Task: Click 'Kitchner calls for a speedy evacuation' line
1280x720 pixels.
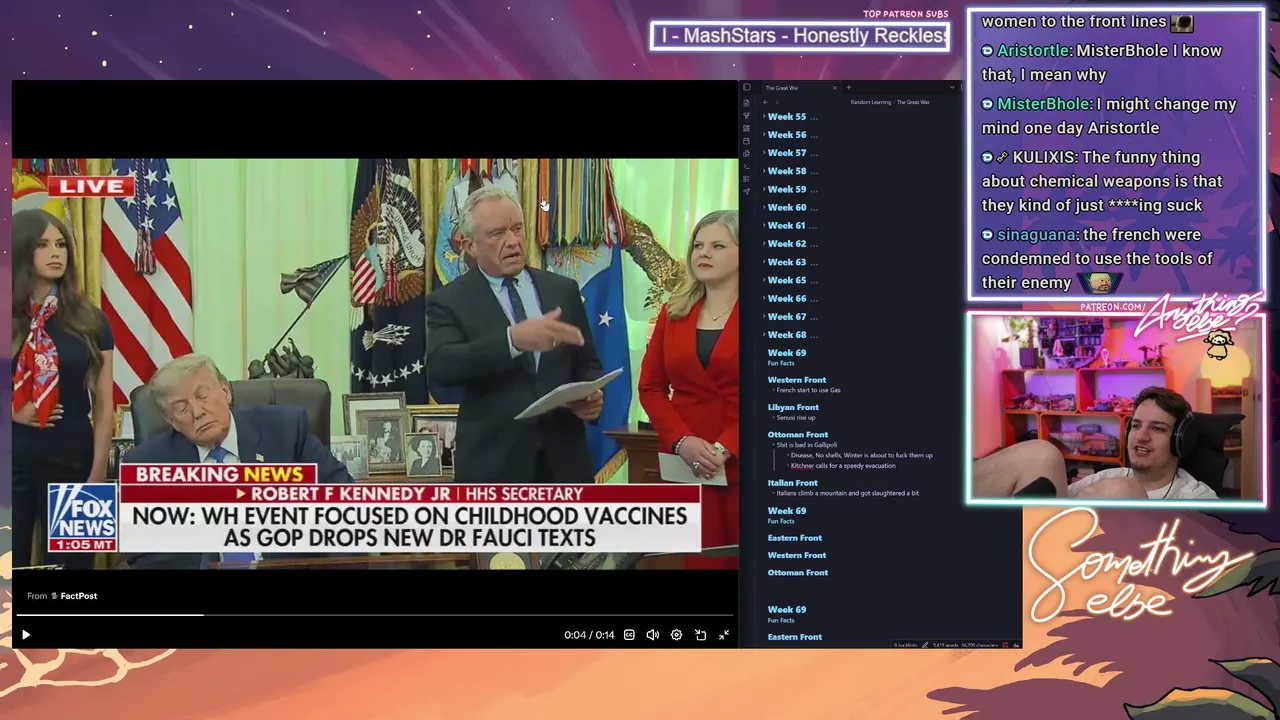Action: [843, 466]
